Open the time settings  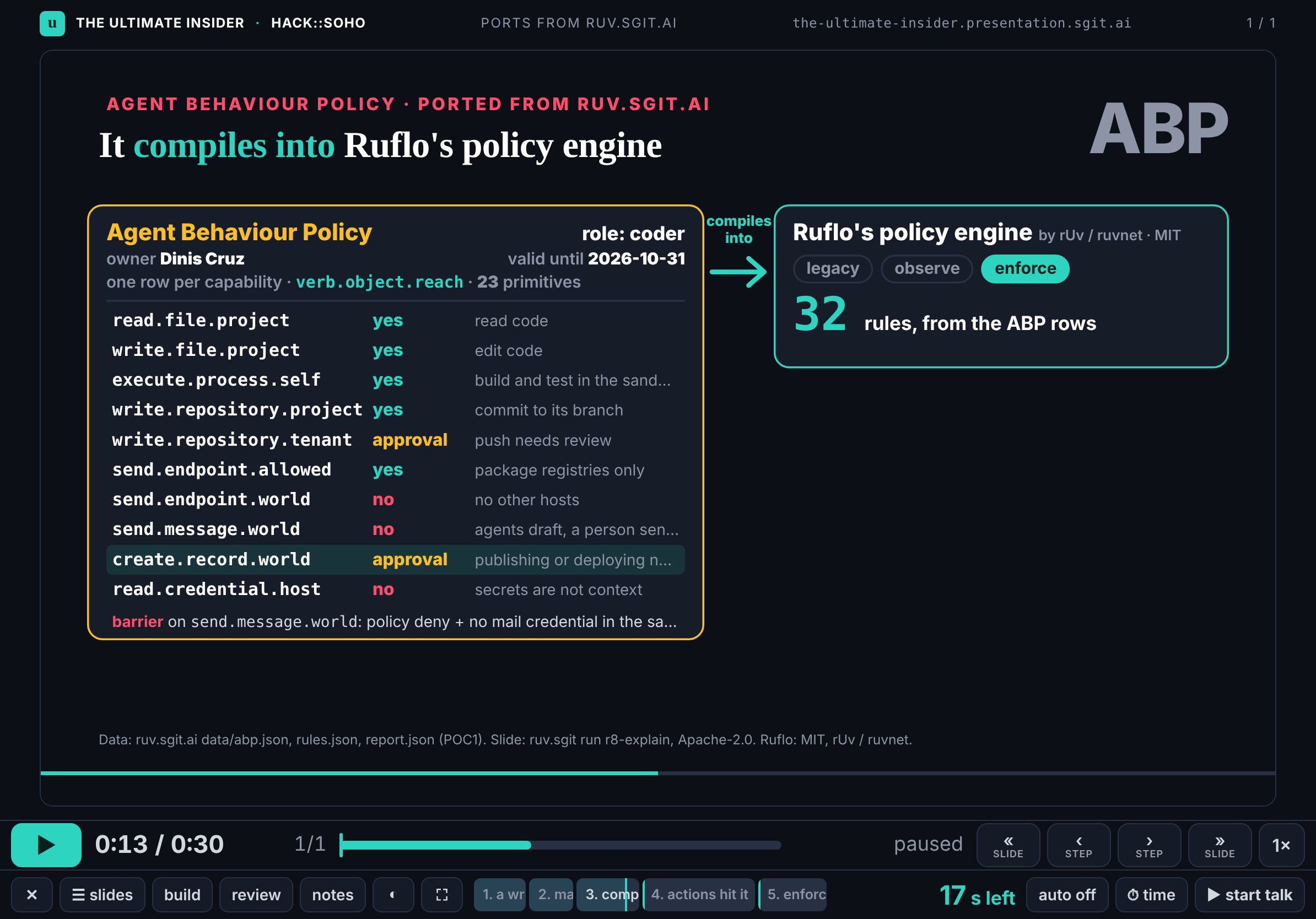pyautogui.click(x=1151, y=894)
